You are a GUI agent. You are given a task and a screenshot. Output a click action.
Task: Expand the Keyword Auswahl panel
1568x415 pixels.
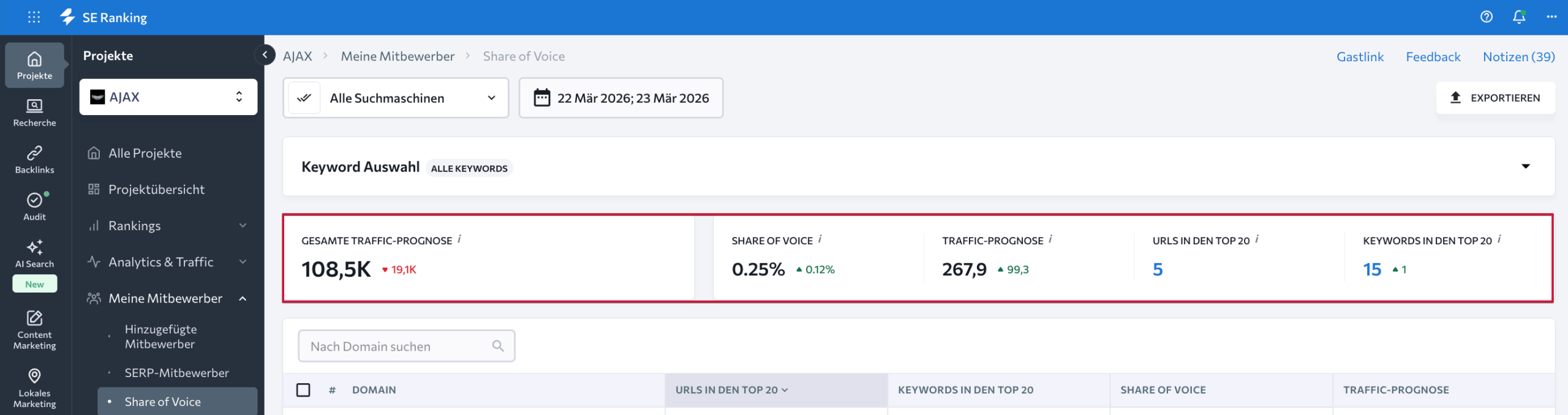1525,166
